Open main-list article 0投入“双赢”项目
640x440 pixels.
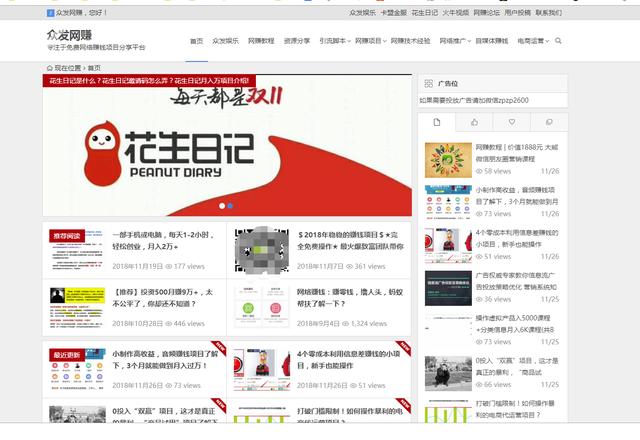click(165, 416)
